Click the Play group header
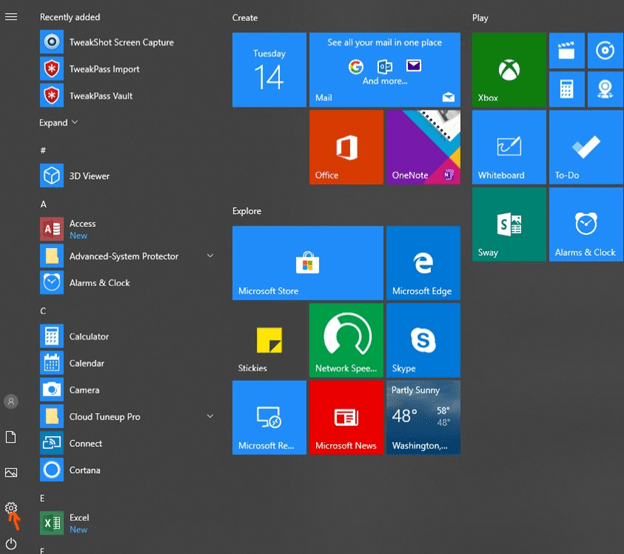The width and height of the screenshot is (624, 554). coord(480,18)
